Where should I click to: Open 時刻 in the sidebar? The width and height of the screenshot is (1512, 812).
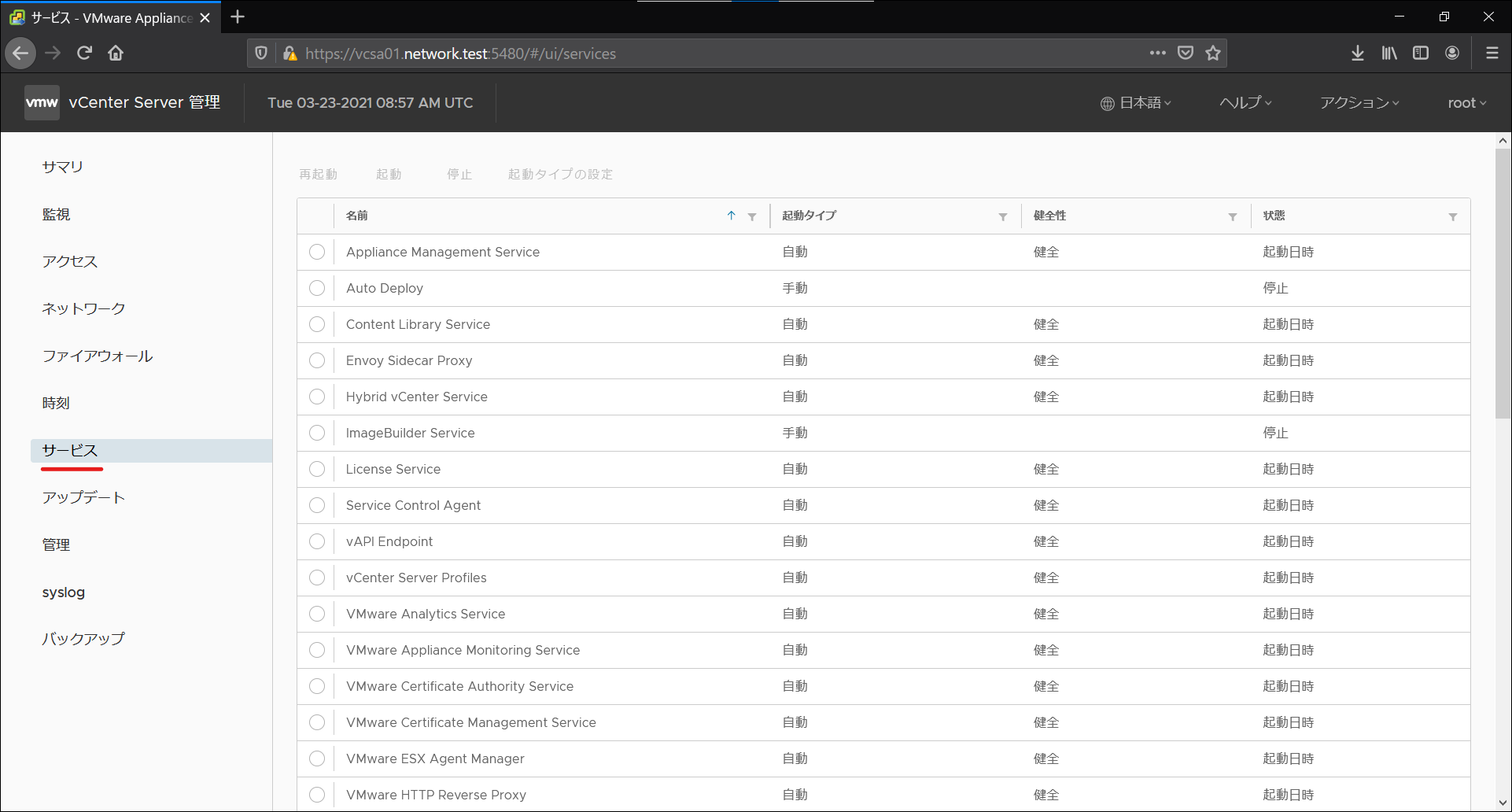coord(56,403)
